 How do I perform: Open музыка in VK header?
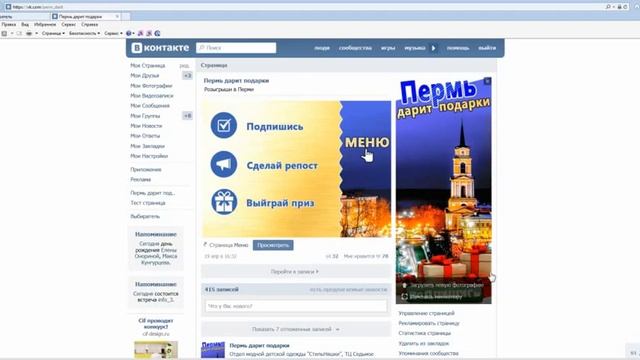coord(415,48)
